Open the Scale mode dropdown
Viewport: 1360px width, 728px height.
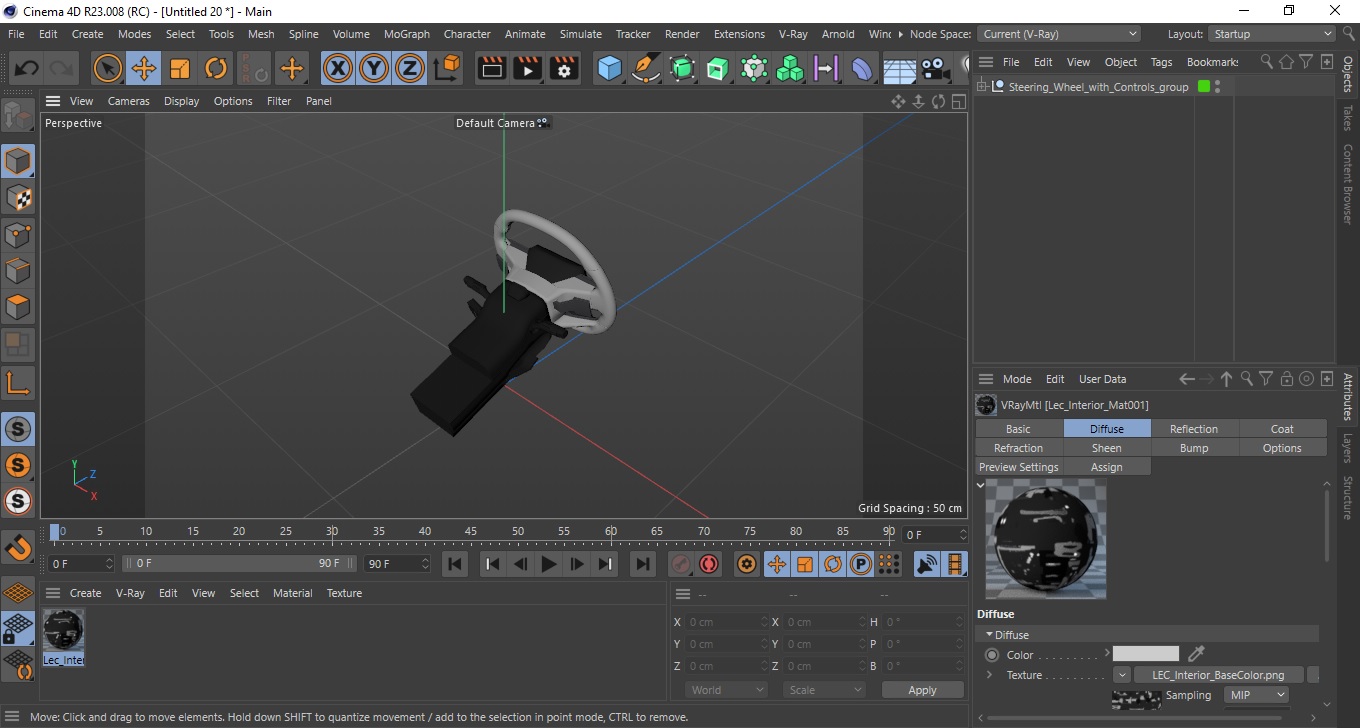point(825,690)
